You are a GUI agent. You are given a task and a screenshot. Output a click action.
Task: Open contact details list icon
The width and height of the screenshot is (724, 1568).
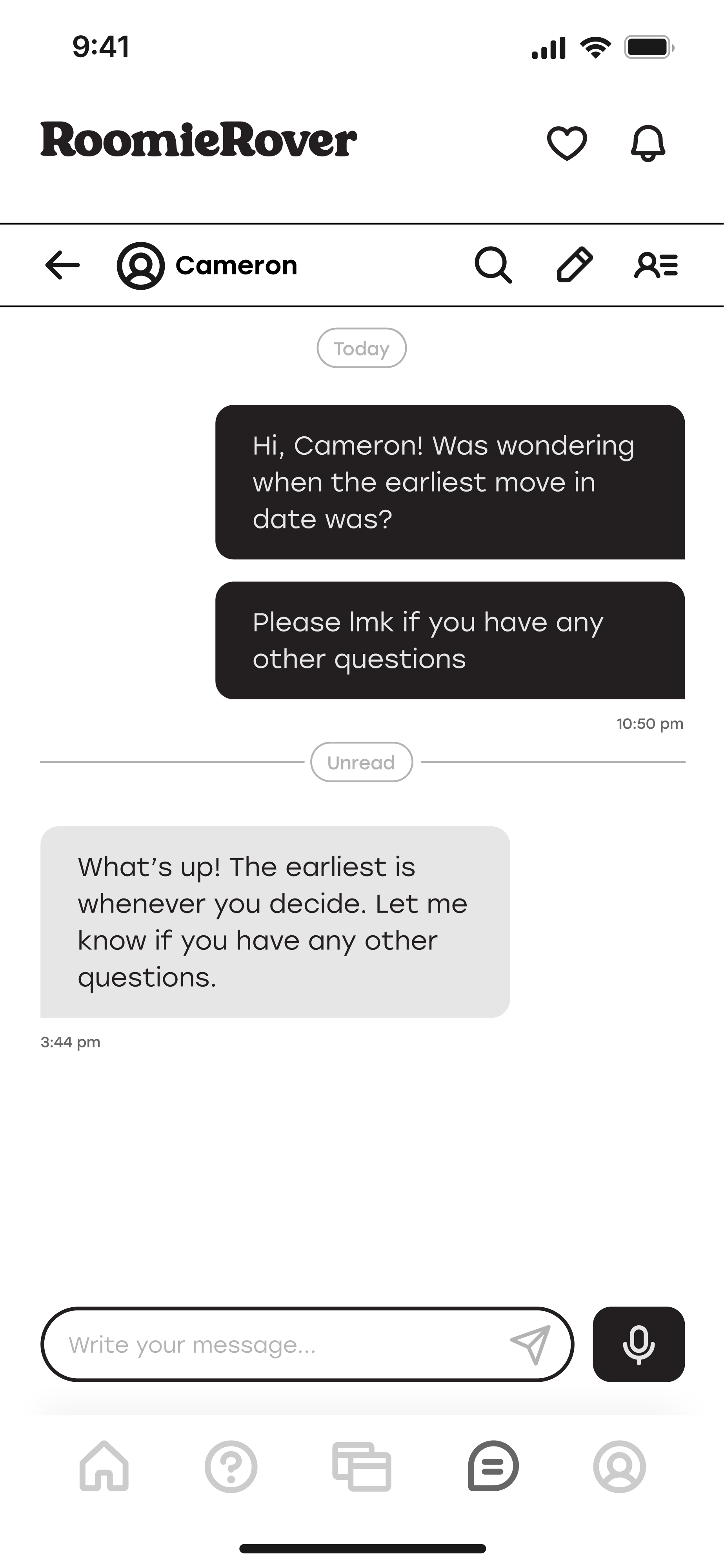(x=656, y=265)
